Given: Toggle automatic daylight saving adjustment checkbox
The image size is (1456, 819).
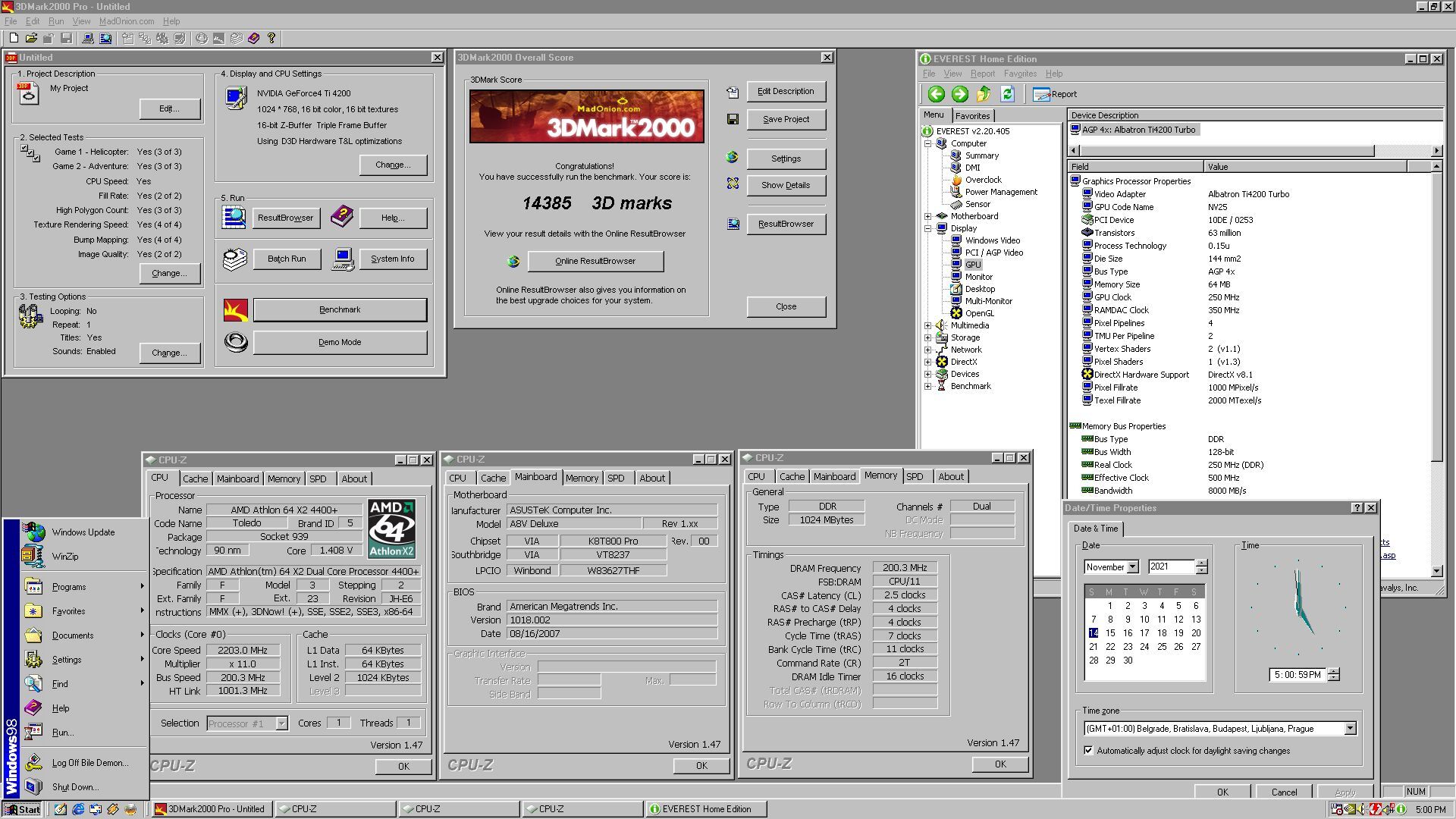Looking at the screenshot, I should pos(1089,751).
